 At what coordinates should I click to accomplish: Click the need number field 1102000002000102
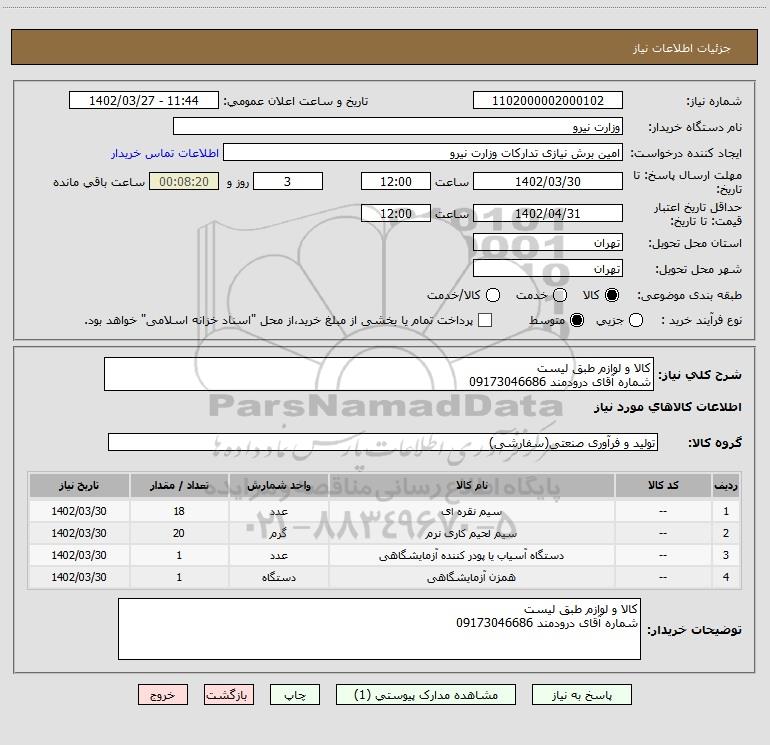548,100
